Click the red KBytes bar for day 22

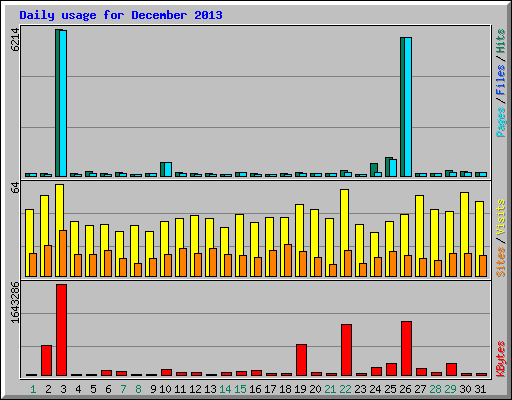(346, 350)
